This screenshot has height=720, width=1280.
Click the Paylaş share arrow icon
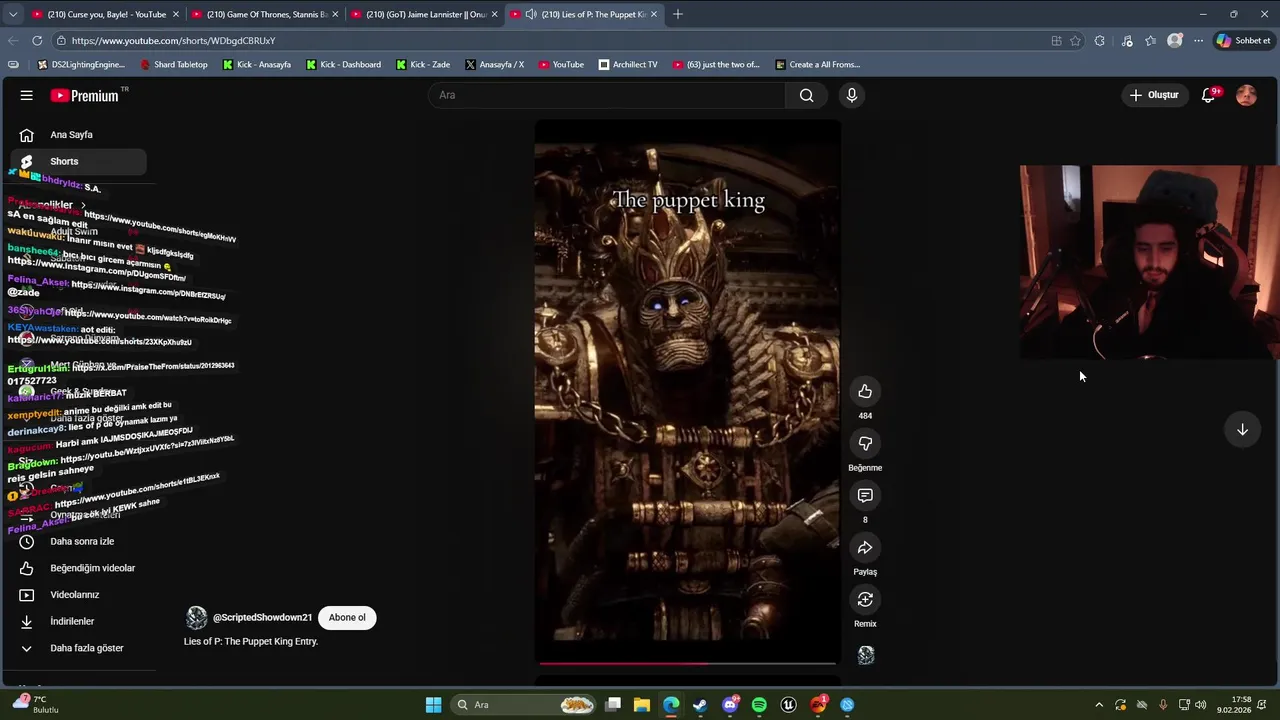[x=865, y=547]
